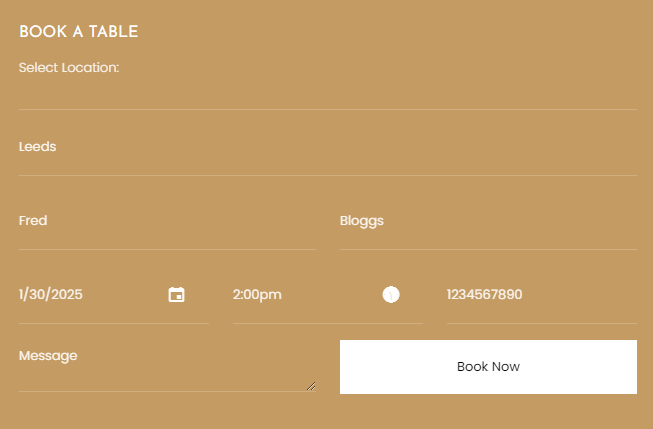Select the year segment 2025 of the date
The image size is (653, 429).
pyautogui.click(x=67, y=294)
